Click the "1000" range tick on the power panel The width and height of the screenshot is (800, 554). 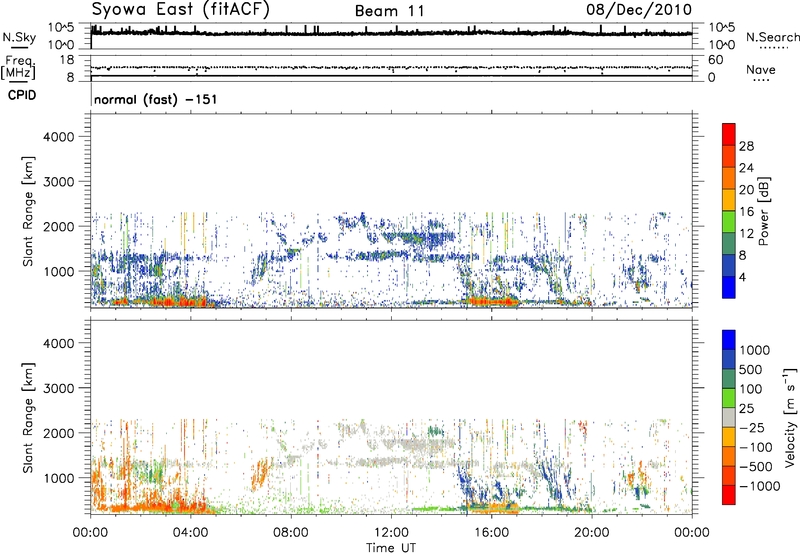(58, 271)
